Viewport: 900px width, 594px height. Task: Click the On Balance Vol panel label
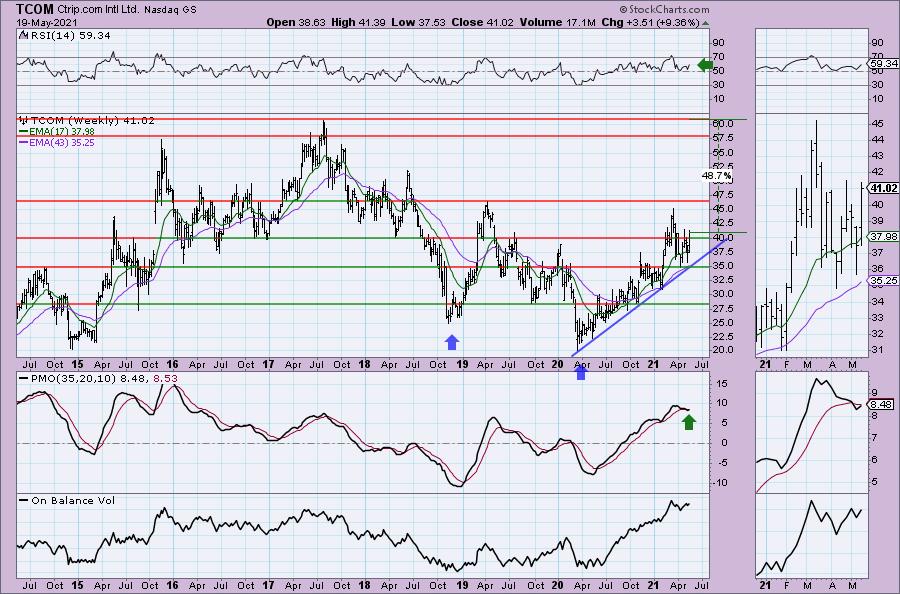tap(73, 500)
